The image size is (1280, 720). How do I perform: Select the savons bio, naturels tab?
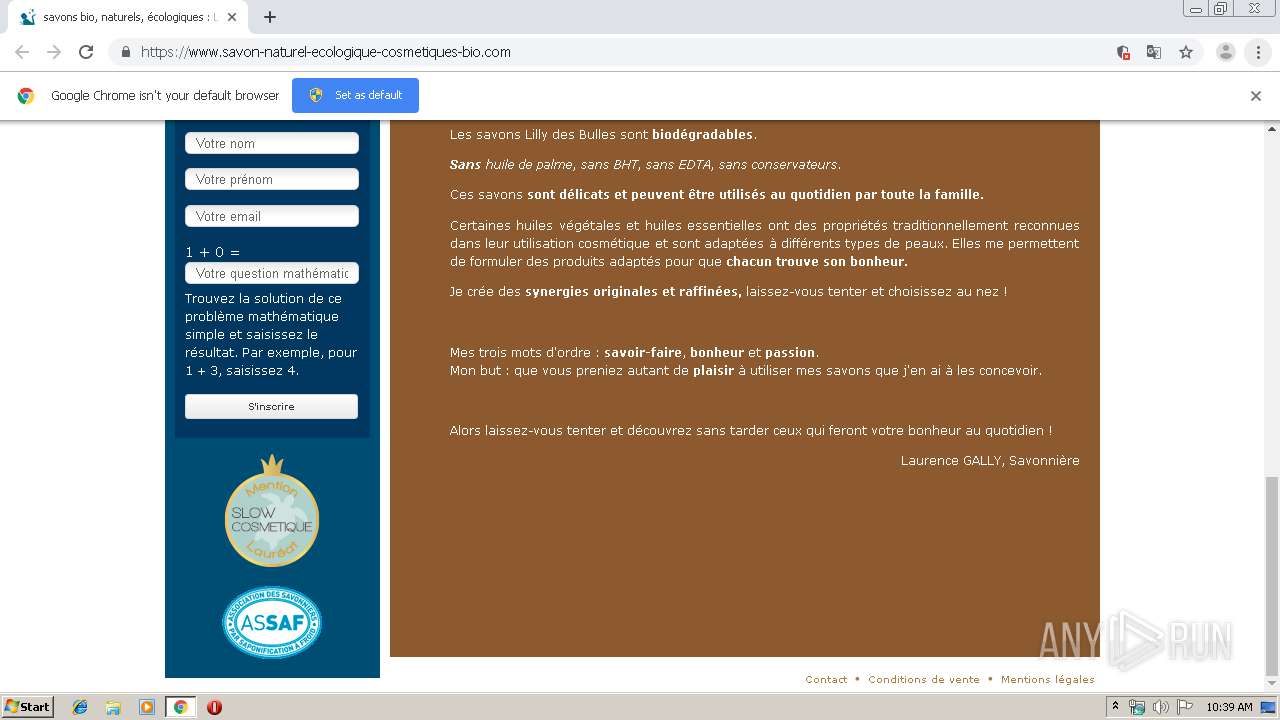pyautogui.click(x=128, y=17)
